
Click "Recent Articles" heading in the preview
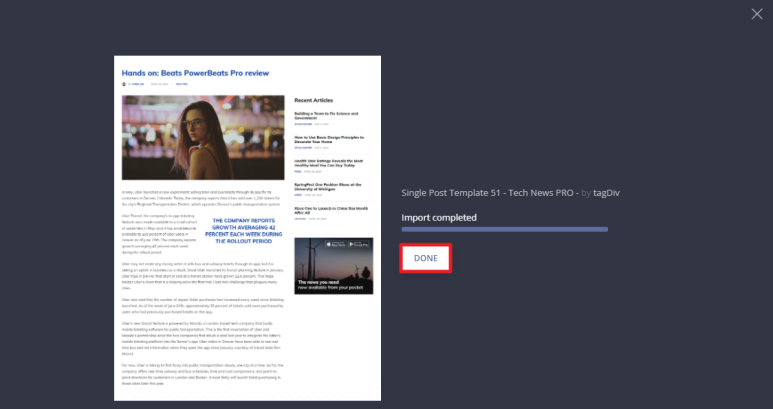pyautogui.click(x=314, y=100)
